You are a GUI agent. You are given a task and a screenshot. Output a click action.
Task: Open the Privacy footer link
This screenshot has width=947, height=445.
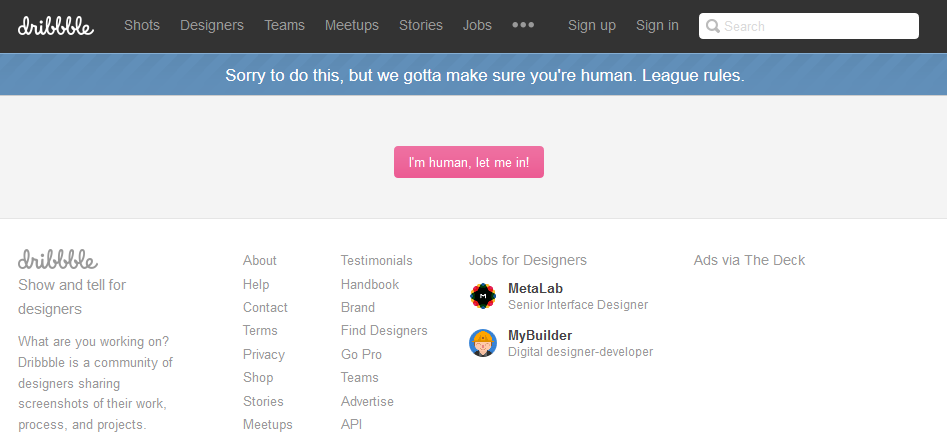pos(264,354)
